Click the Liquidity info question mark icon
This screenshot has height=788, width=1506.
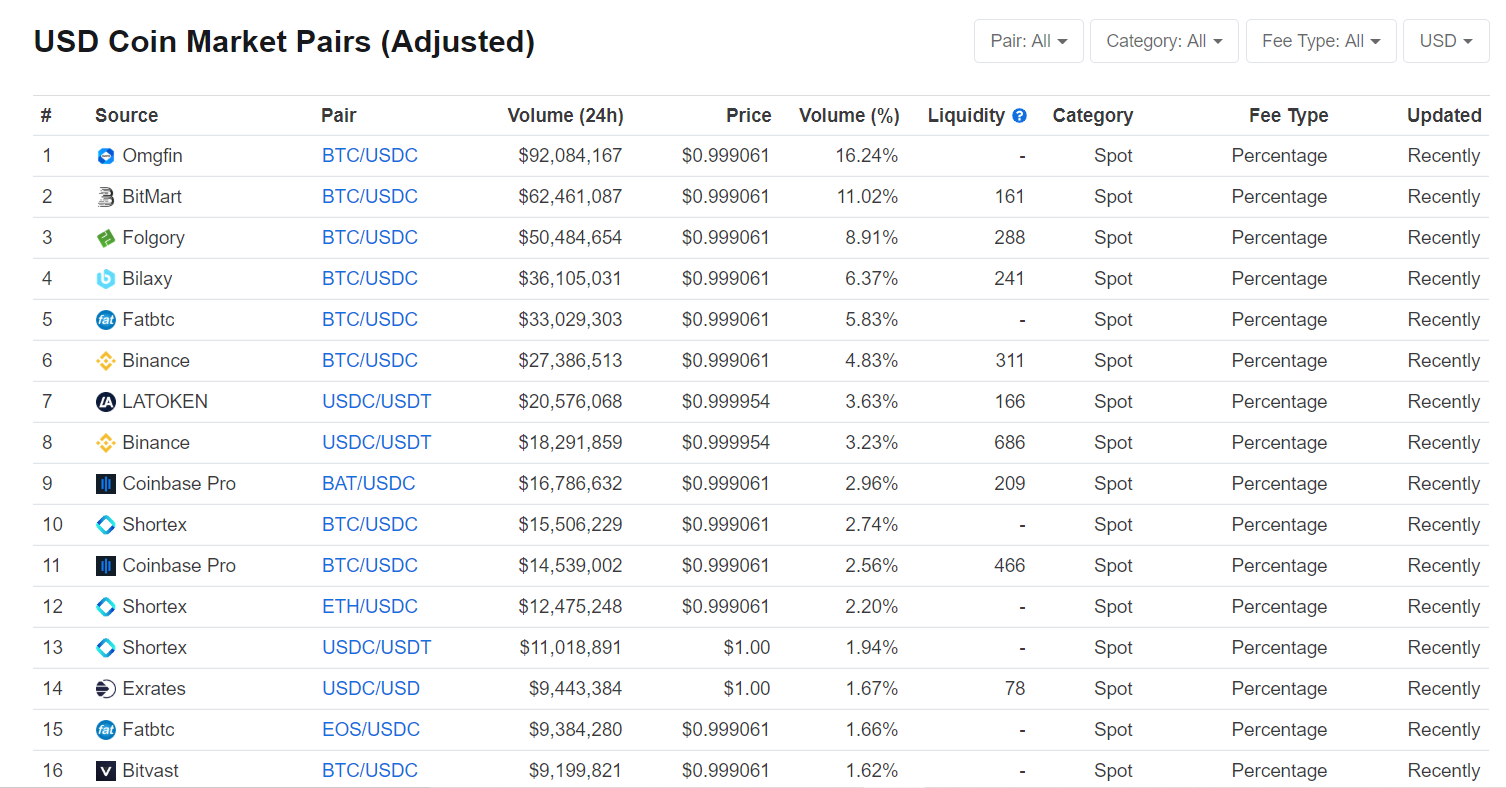tap(1019, 116)
